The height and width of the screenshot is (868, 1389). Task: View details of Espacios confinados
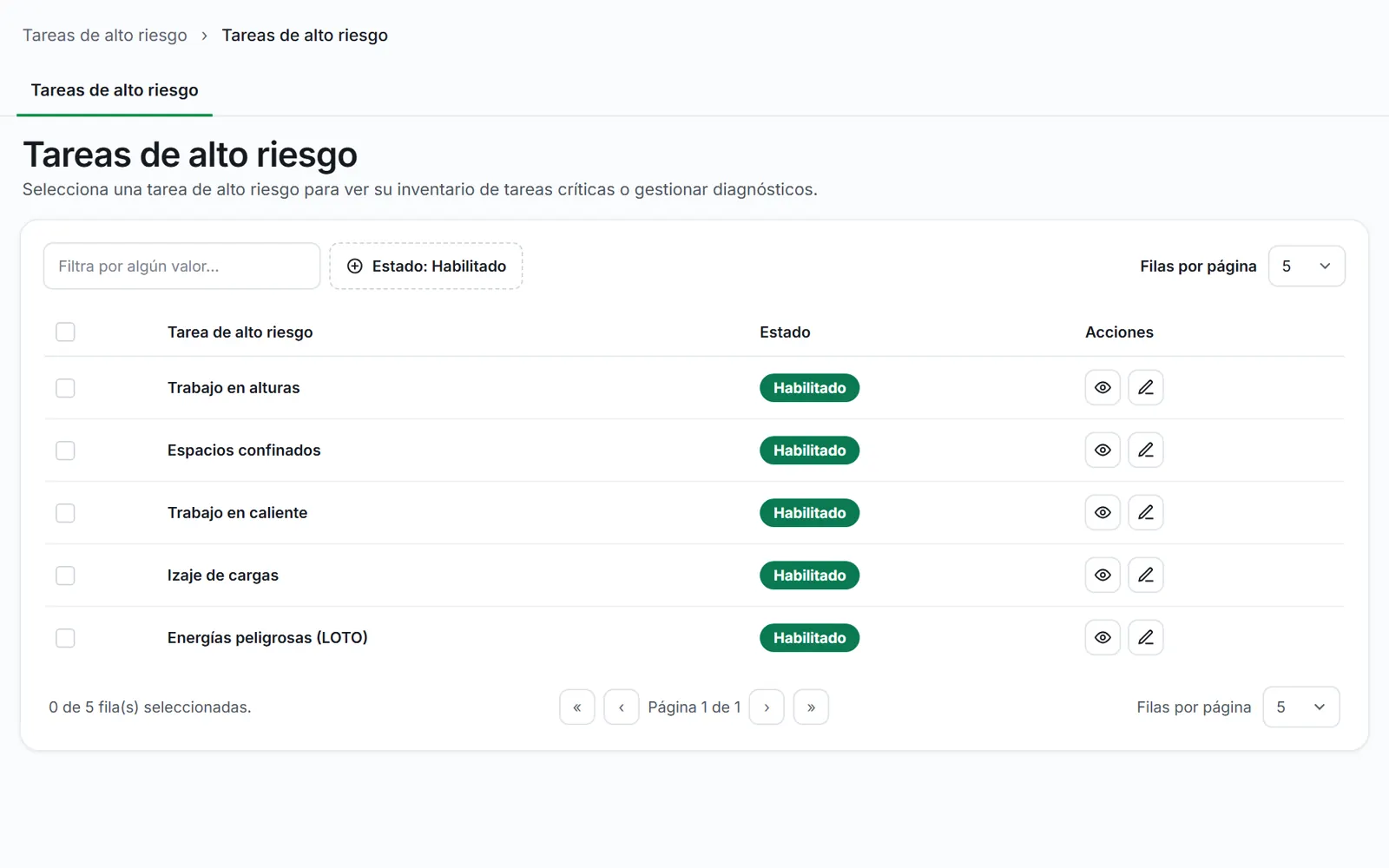tap(1103, 450)
